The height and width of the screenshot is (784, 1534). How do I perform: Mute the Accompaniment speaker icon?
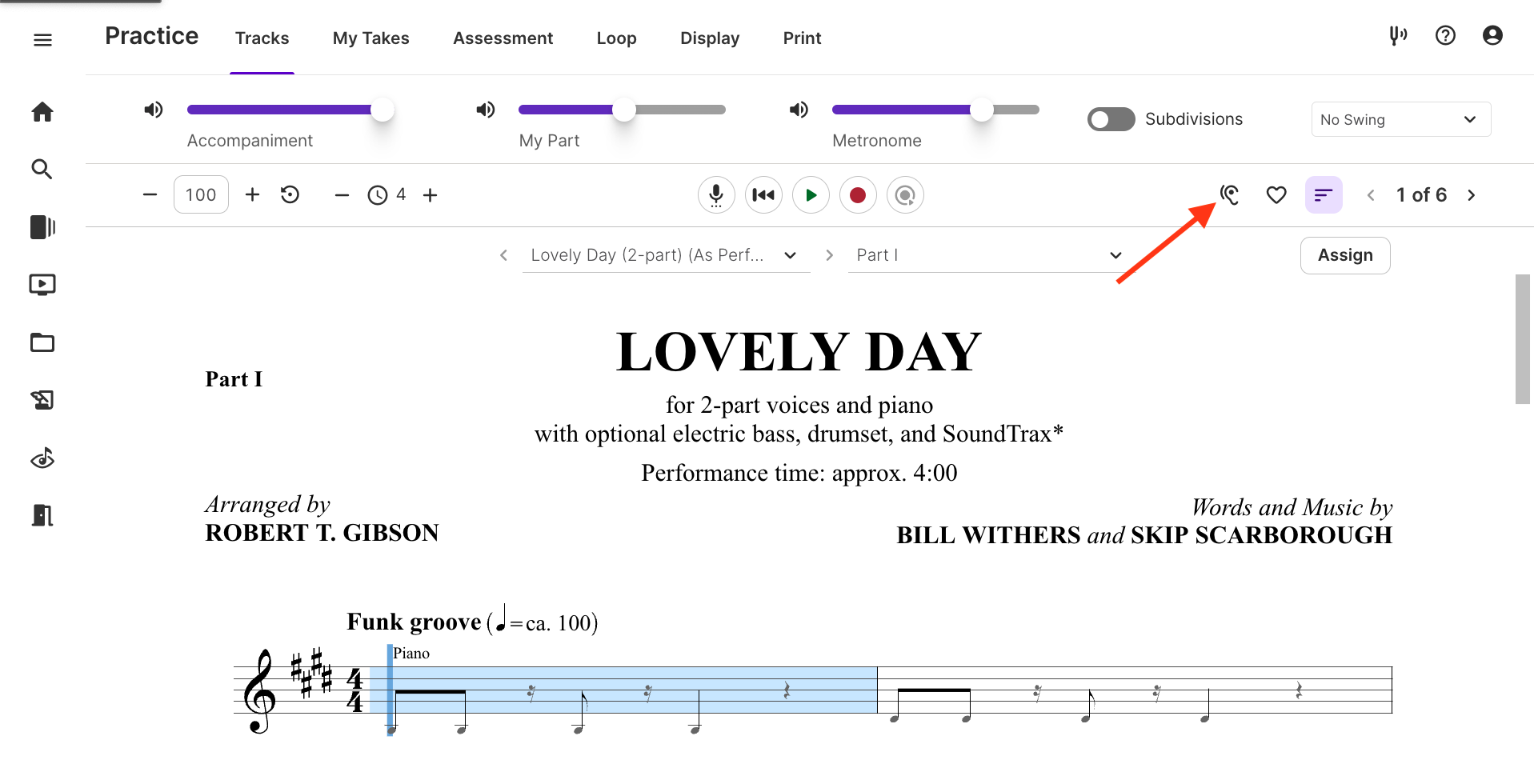[153, 110]
